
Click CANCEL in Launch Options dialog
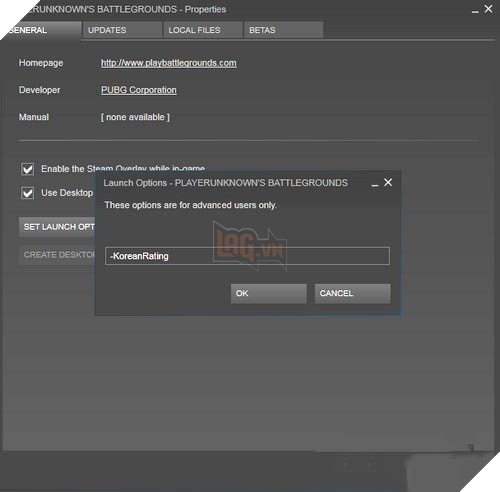(x=353, y=293)
